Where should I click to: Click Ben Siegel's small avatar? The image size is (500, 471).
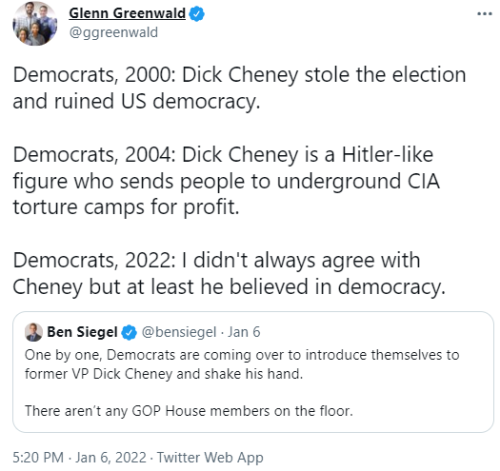[34, 332]
